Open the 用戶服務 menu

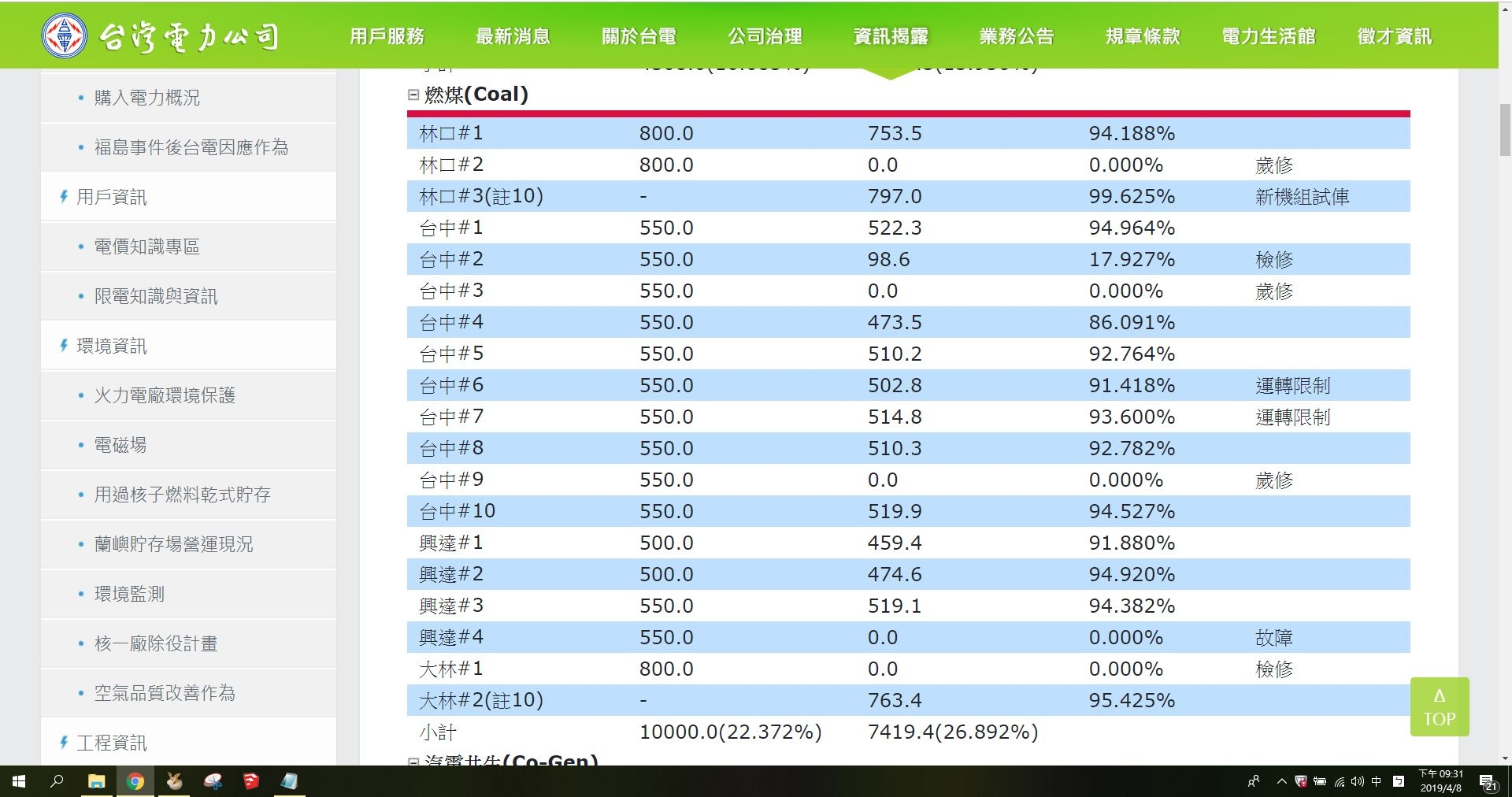click(387, 36)
